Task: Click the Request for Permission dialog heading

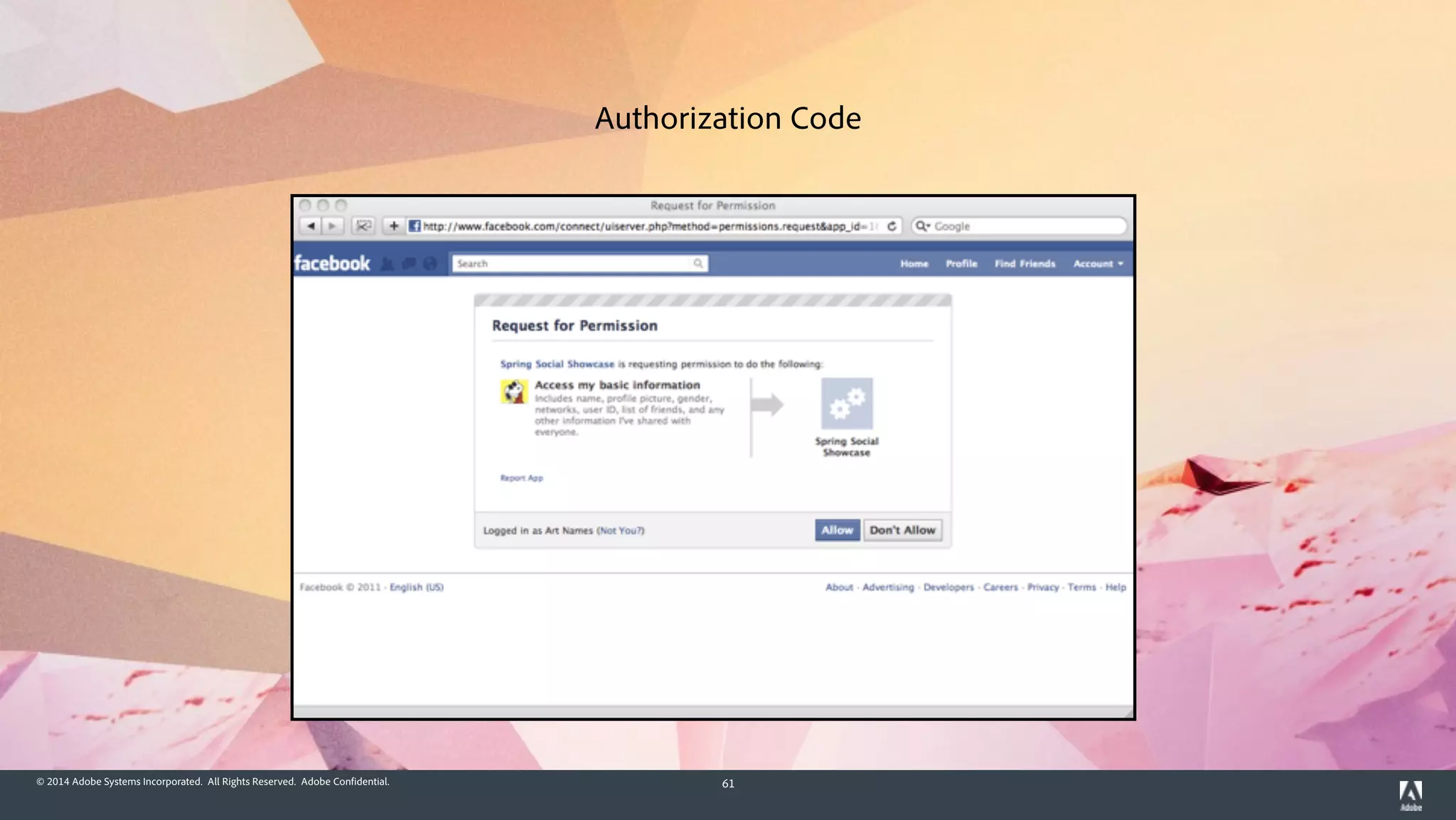Action: coord(574,326)
